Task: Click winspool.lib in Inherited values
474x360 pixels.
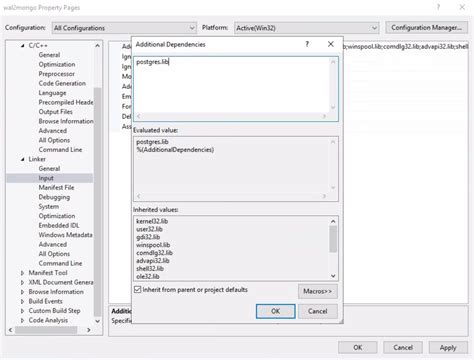Action: point(153,245)
